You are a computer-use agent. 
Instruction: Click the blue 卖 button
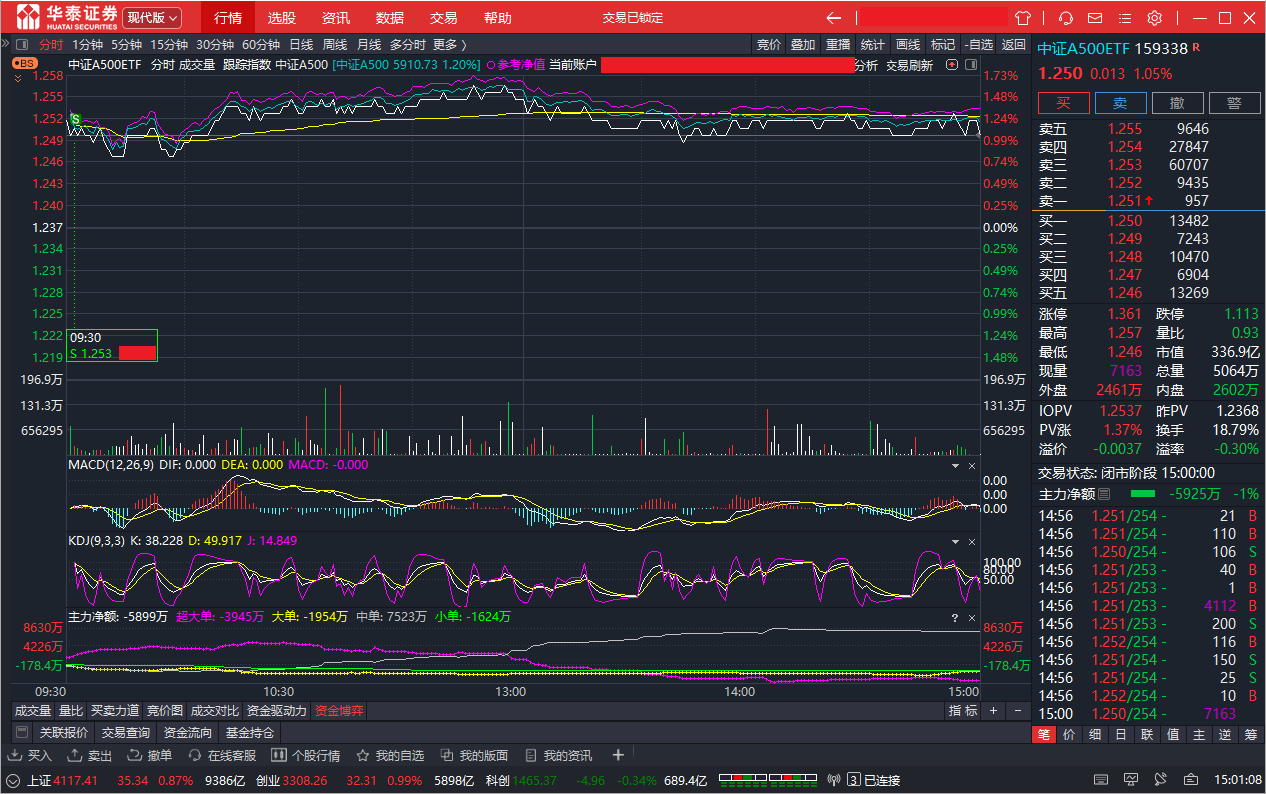(x=1120, y=103)
